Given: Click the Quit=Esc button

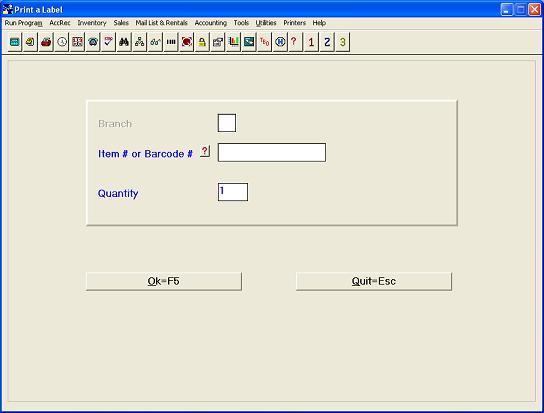Looking at the screenshot, I should click(374, 281).
